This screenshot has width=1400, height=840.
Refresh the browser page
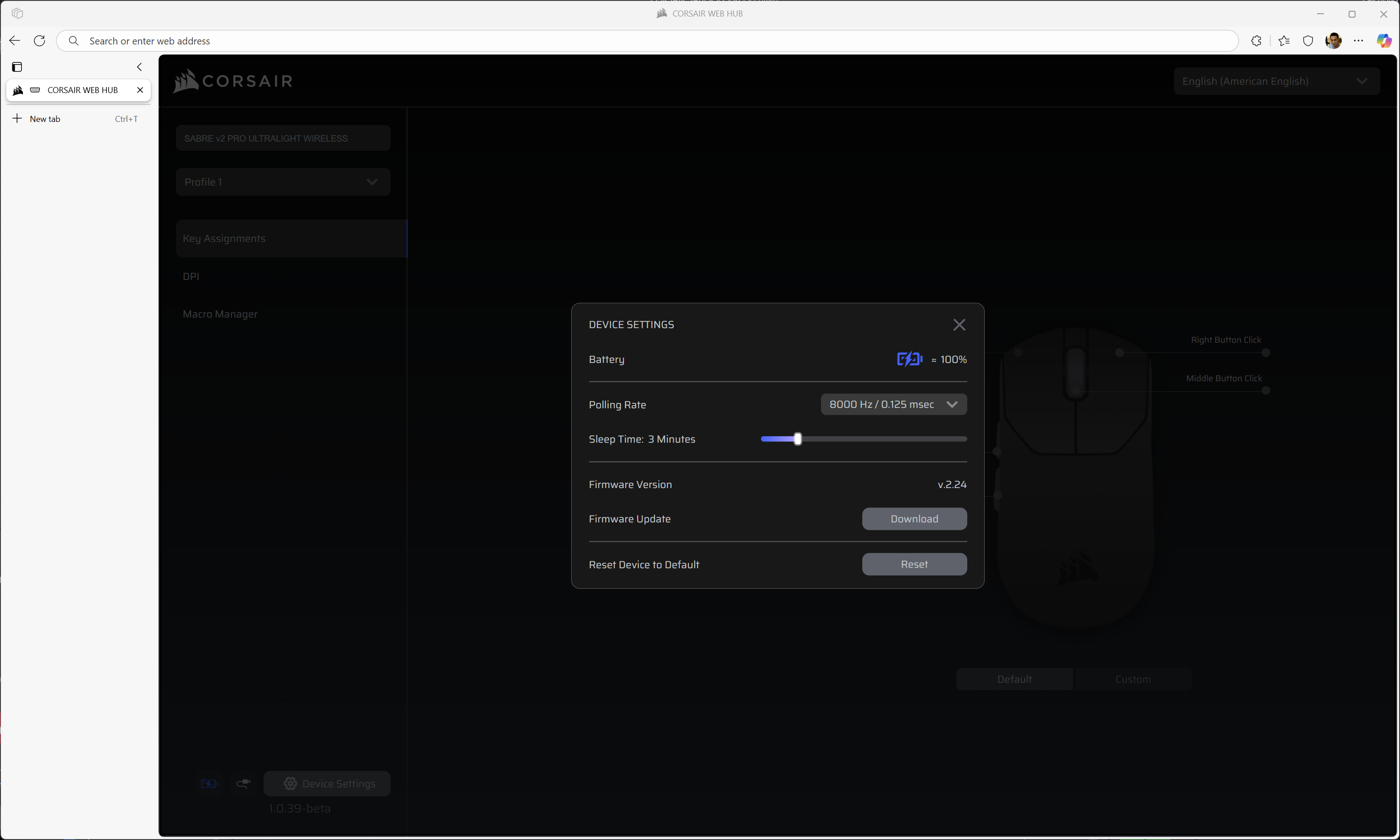coord(39,41)
